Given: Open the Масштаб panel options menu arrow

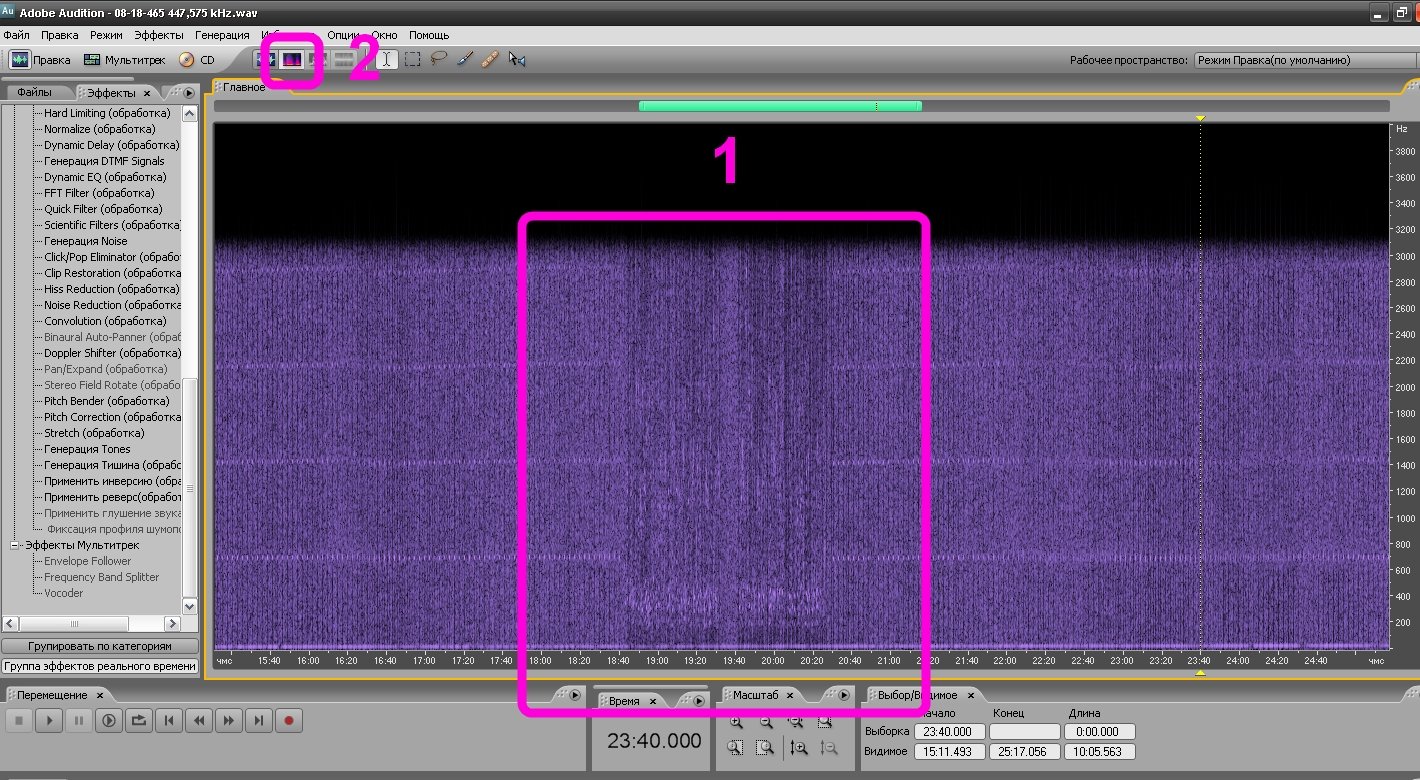Looking at the screenshot, I should 844,695.
